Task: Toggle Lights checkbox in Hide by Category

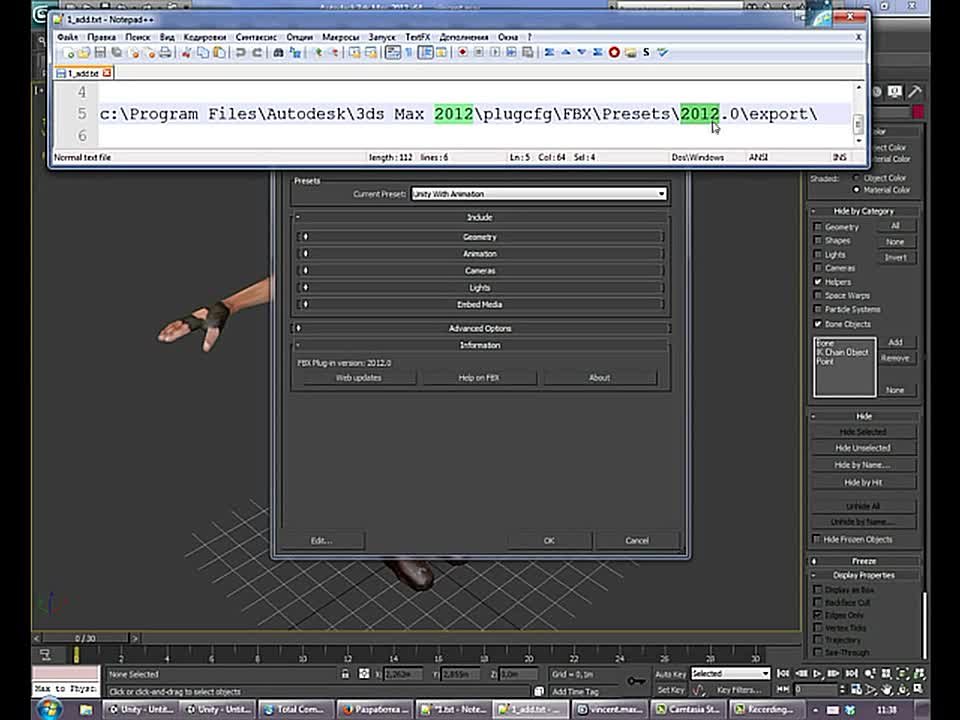Action: [x=818, y=254]
